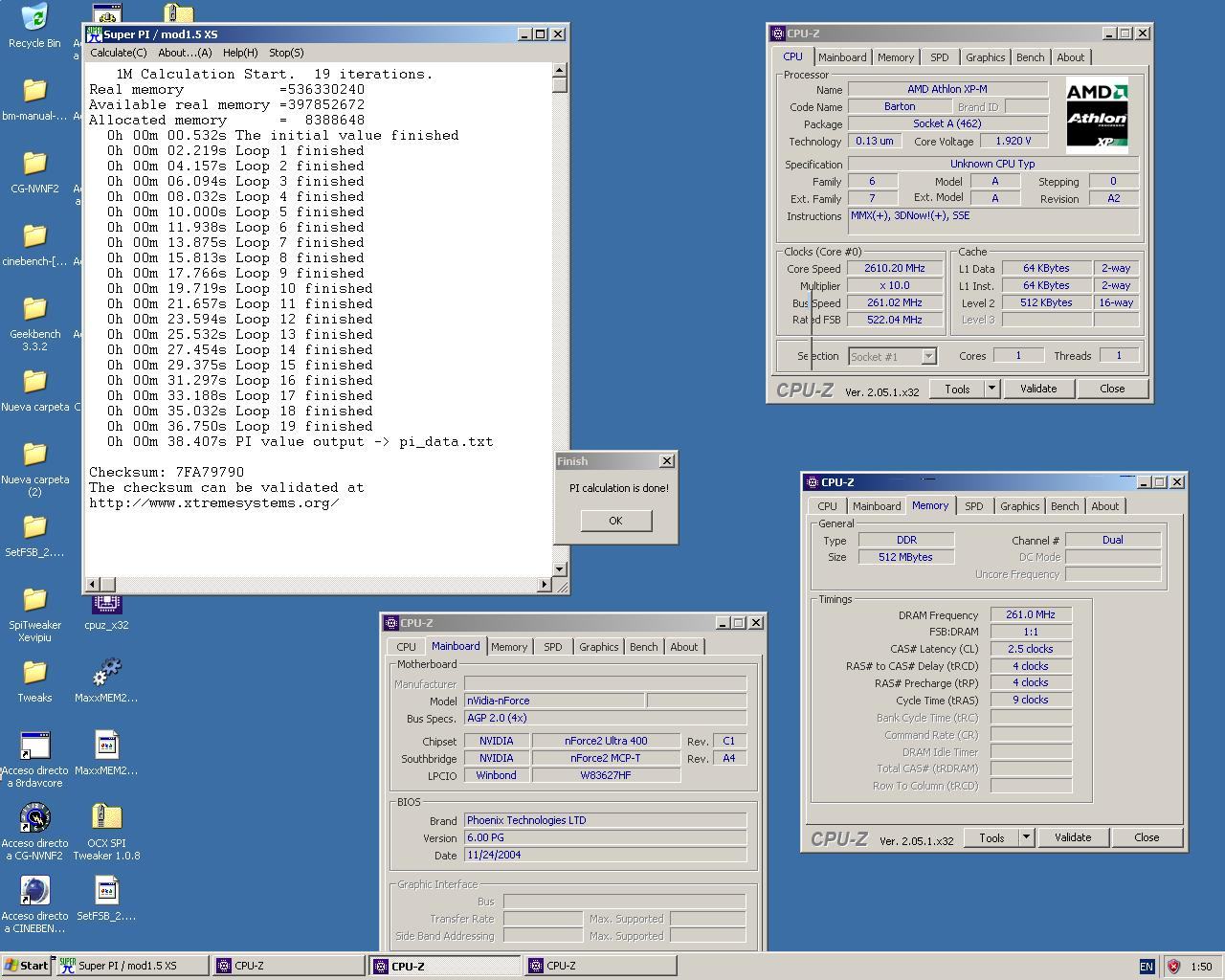This screenshot has width=1225, height=980.
Task: Click Validate in the CPU-Z CPU window
Action: click(x=1038, y=389)
